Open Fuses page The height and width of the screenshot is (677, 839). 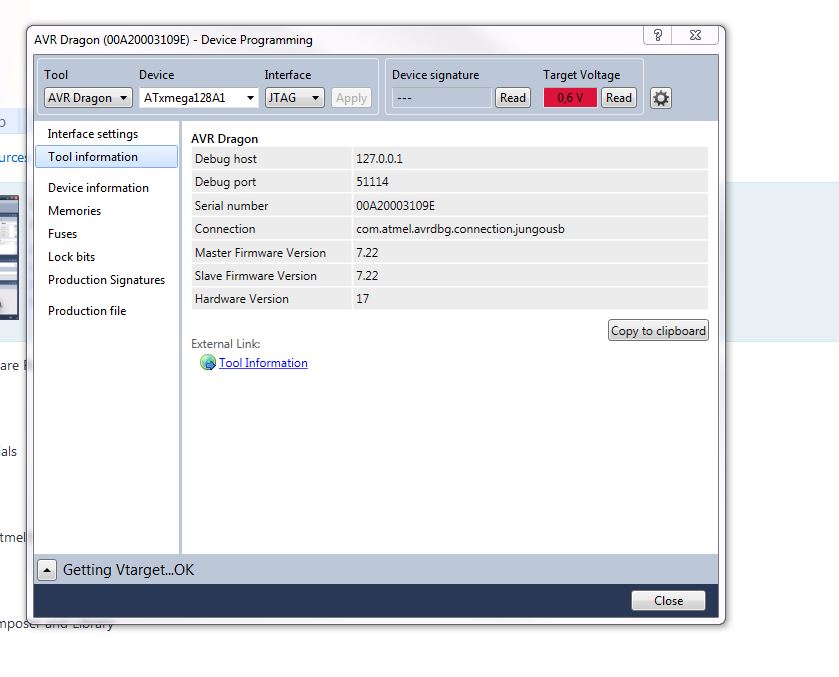pos(63,234)
